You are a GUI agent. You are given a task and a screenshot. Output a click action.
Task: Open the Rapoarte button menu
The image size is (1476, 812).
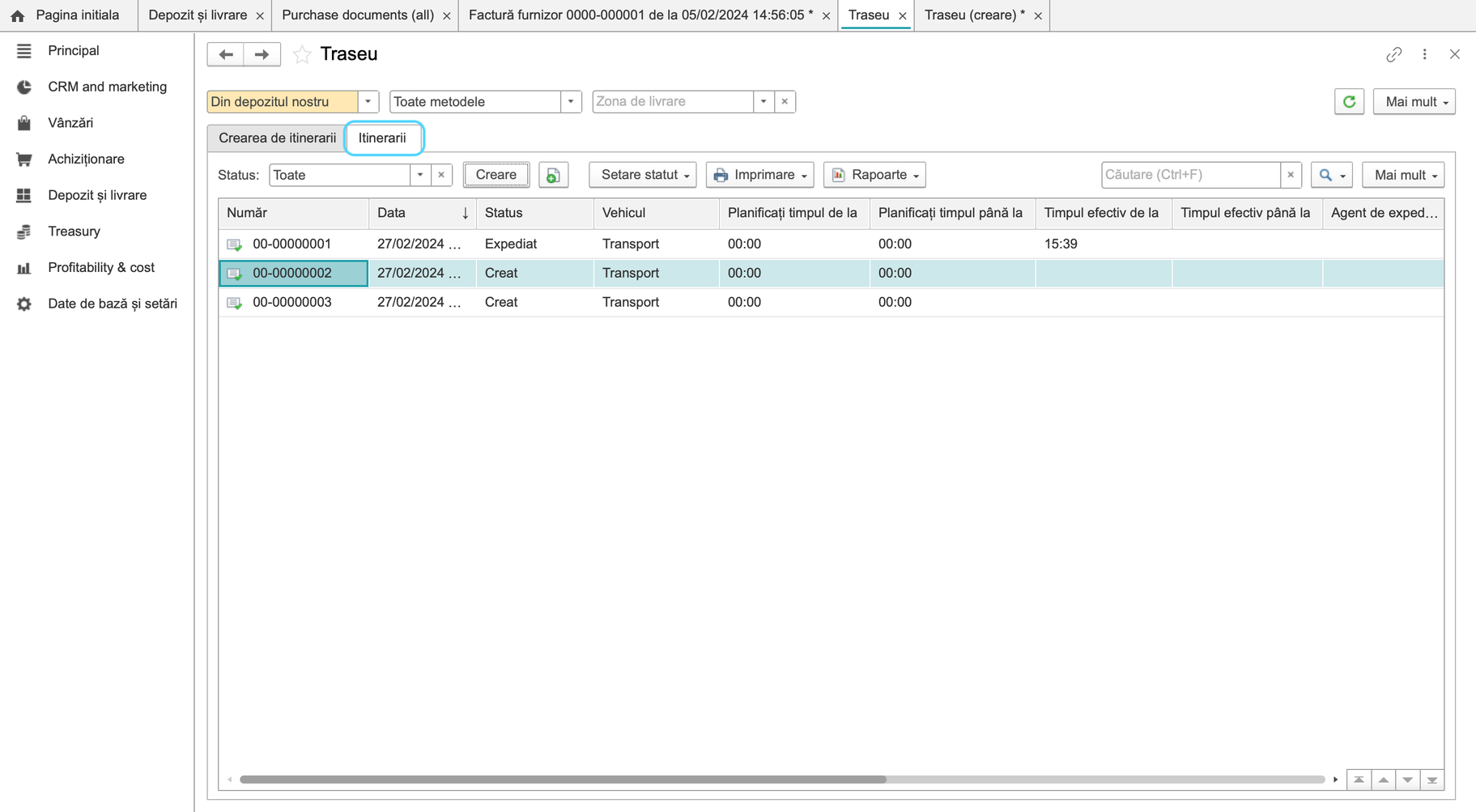tap(875, 175)
